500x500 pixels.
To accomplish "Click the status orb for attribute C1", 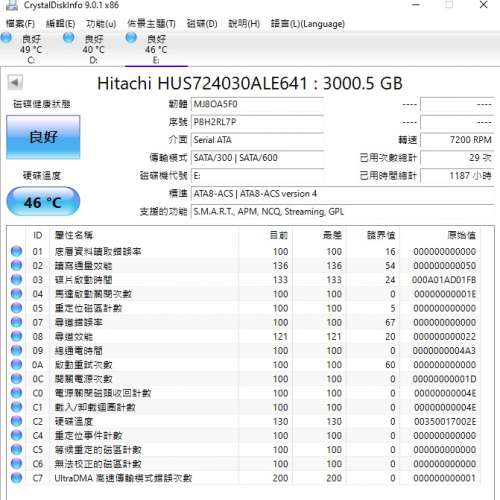I will coord(16,407).
